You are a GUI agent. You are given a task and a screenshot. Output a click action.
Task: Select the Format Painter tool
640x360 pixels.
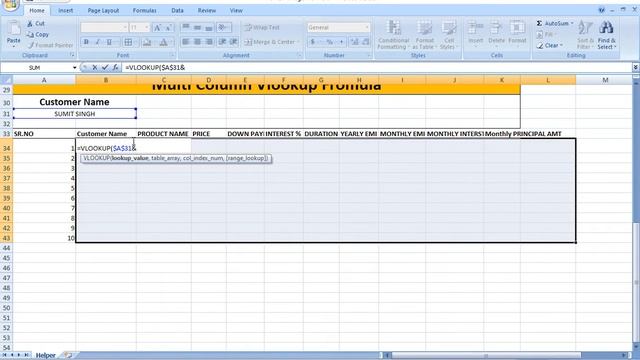(x=50, y=45)
